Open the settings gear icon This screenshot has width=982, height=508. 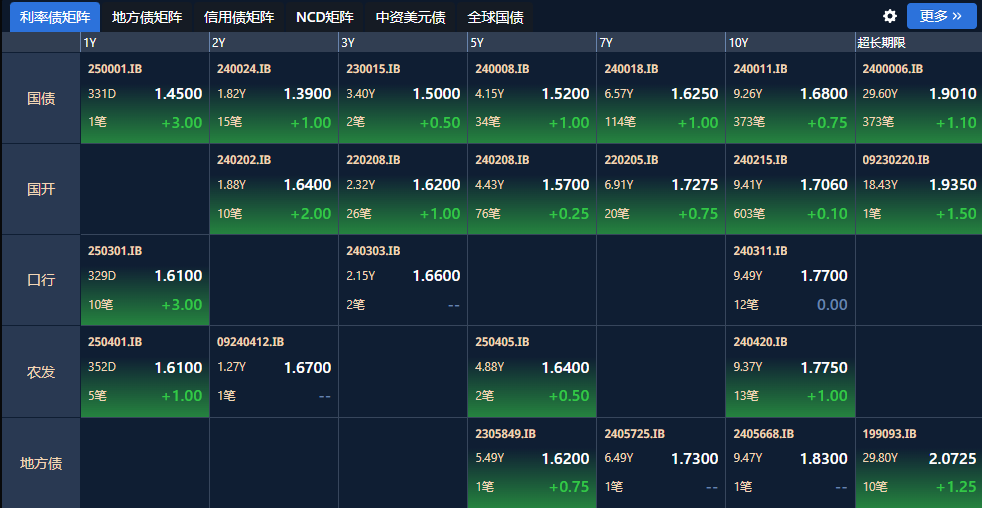point(890,16)
